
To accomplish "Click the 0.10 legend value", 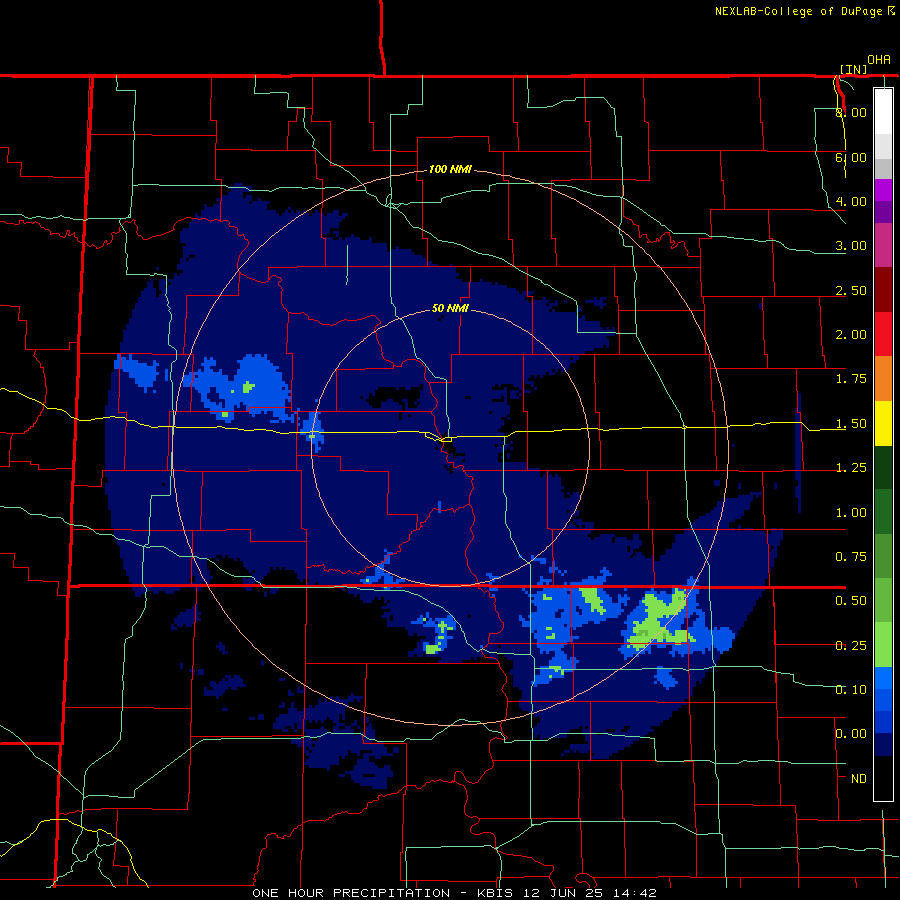I will click(x=851, y=689).
